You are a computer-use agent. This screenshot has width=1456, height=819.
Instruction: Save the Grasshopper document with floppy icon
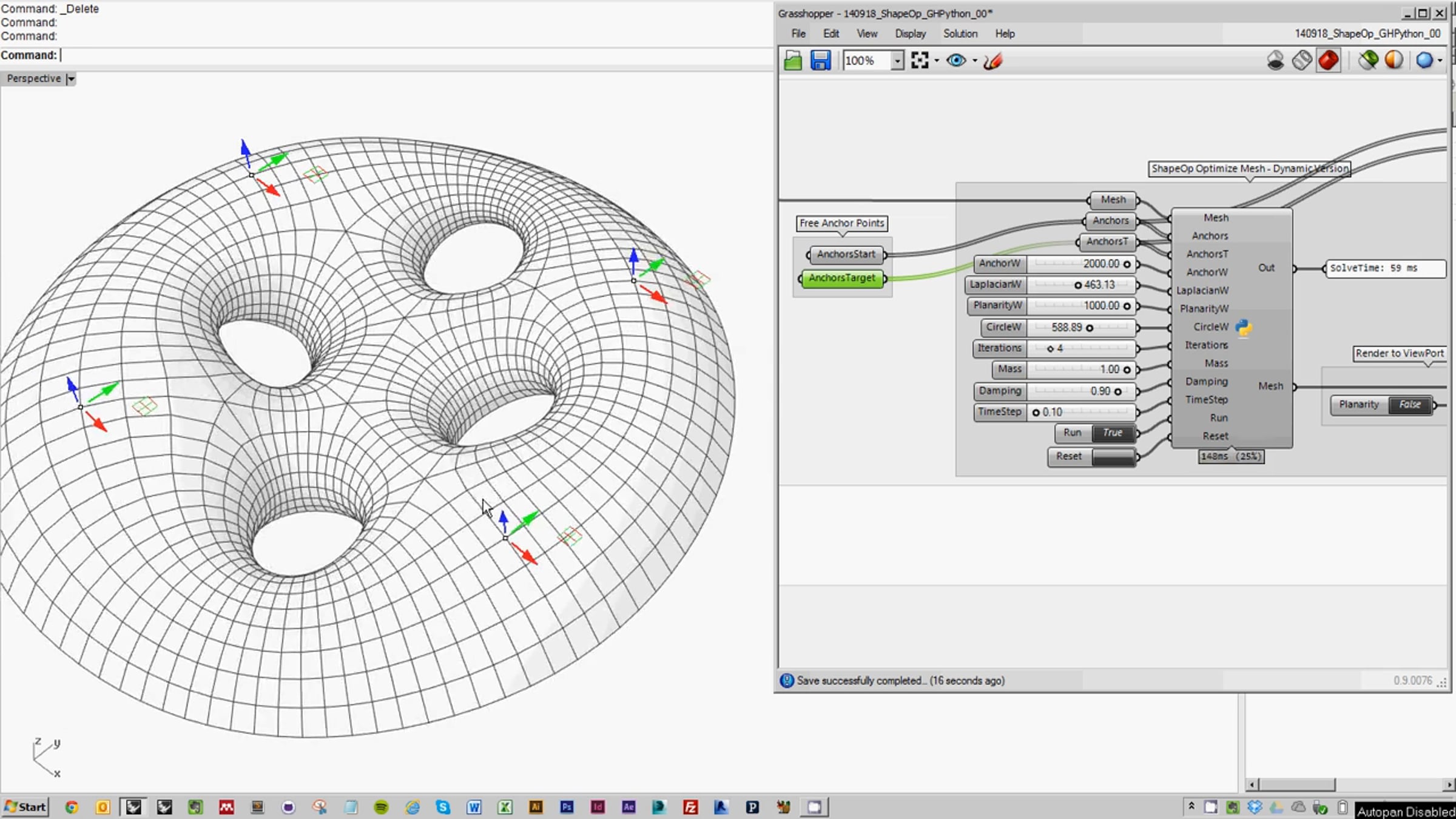(820, 61)
